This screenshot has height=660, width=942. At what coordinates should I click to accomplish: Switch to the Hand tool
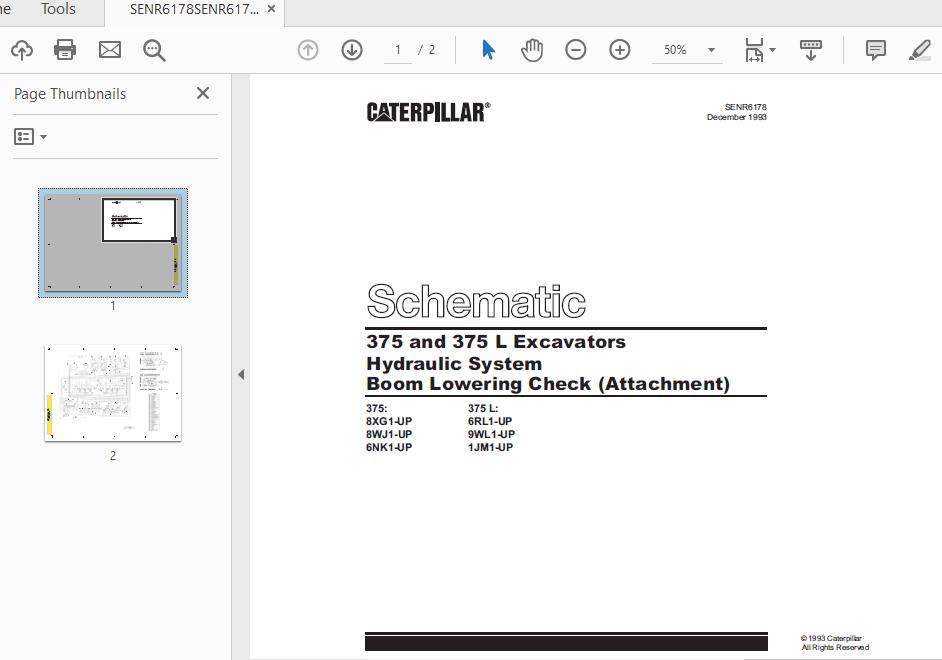[x=532, y=49]
